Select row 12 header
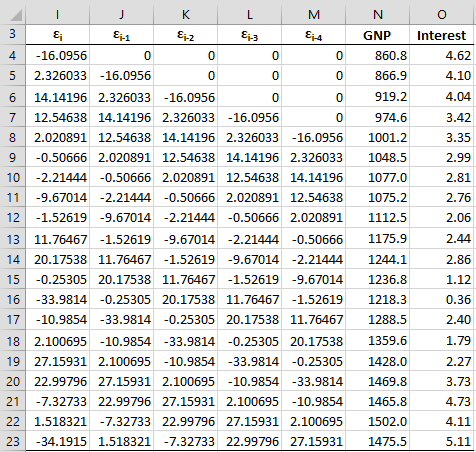Viewport: 476px width, 452px height. (13, 218)
